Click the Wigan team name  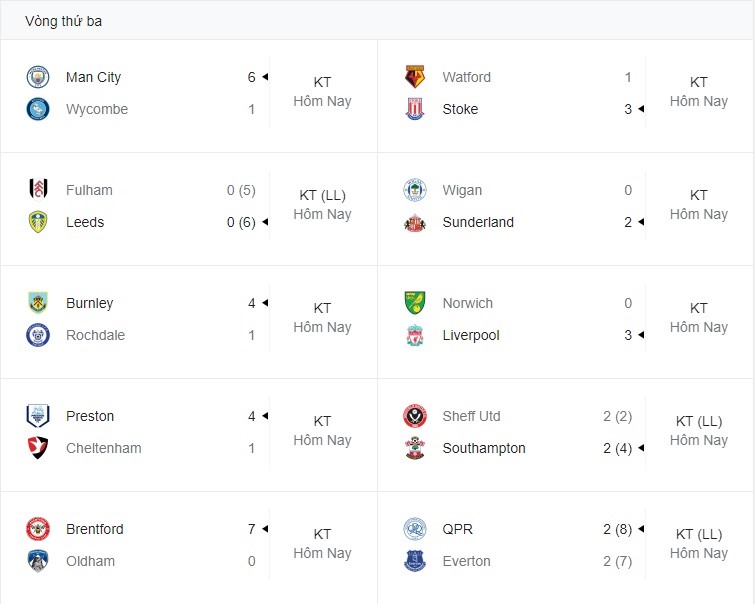[462, 190]
